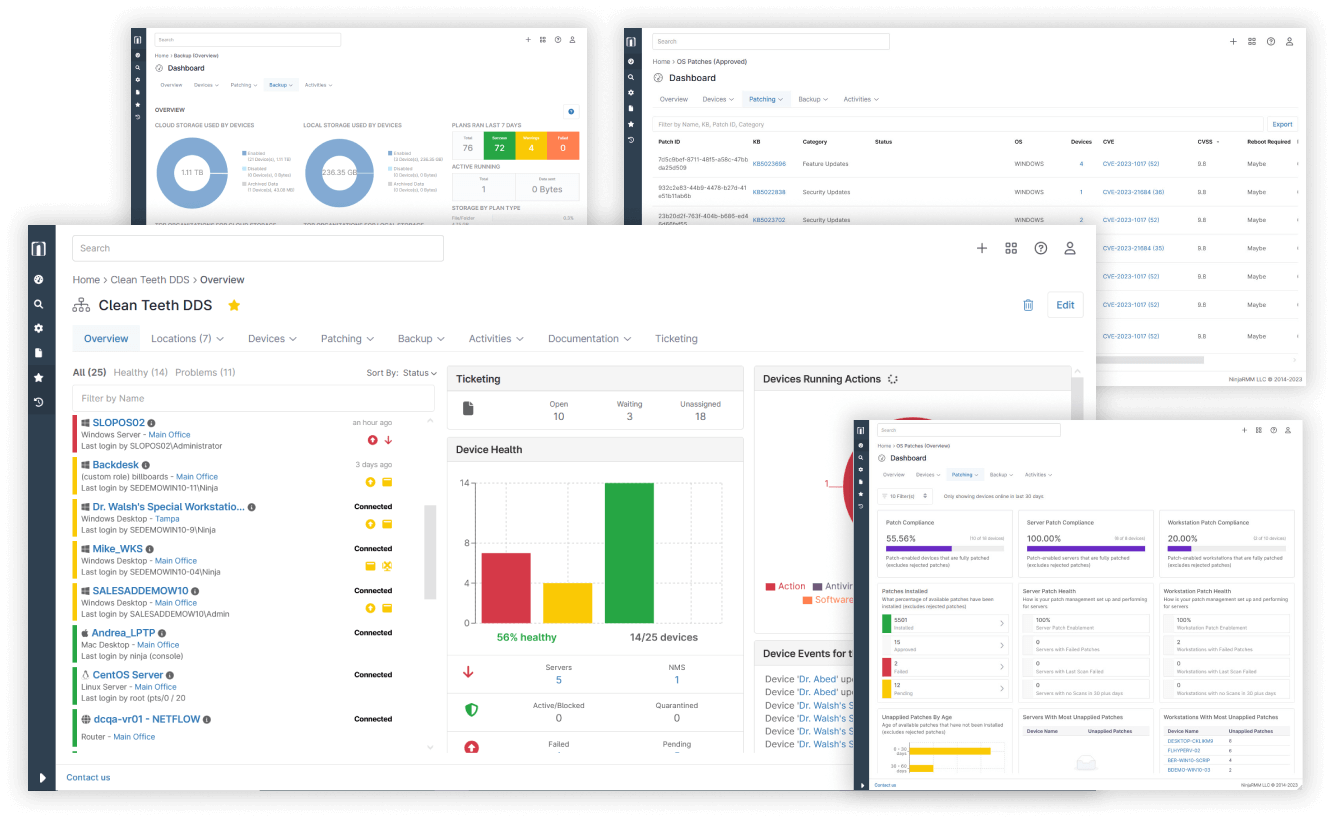This screenshot has width=1334, height=819.
Task: Click the favorite star beside Clean Teeth DDS title
Action: pos(234,305)
